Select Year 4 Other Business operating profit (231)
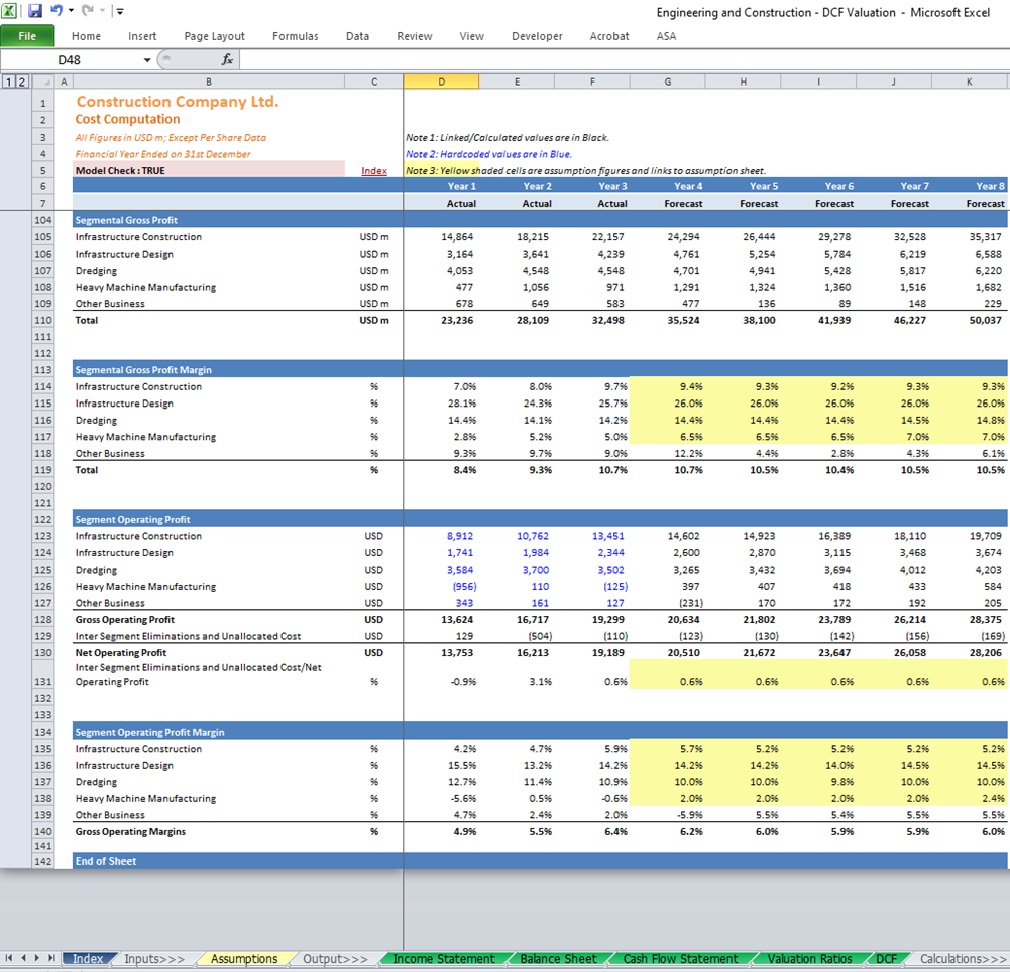This screenshot has height=972, width=1010. click(x=668, y=604)
